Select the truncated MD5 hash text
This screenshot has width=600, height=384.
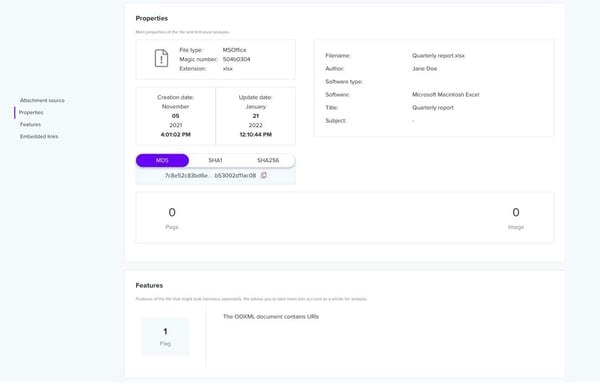[210, 176]
